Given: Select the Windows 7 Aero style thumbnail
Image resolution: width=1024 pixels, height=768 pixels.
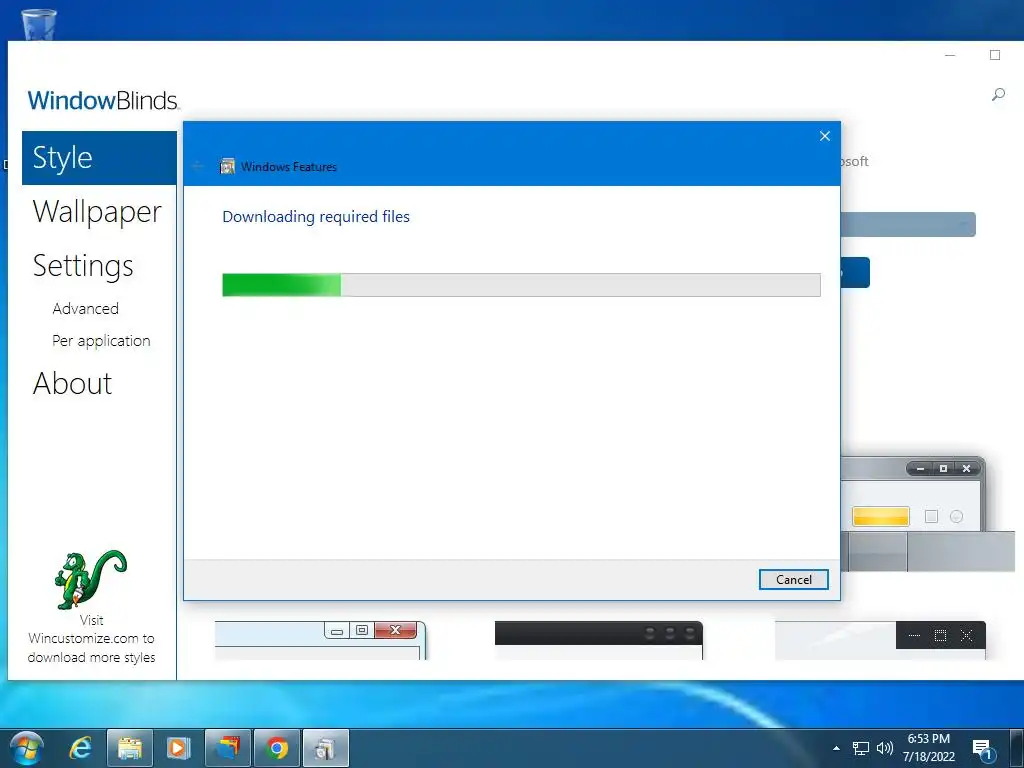Looking at the screenshot, I should coord(321,640).
